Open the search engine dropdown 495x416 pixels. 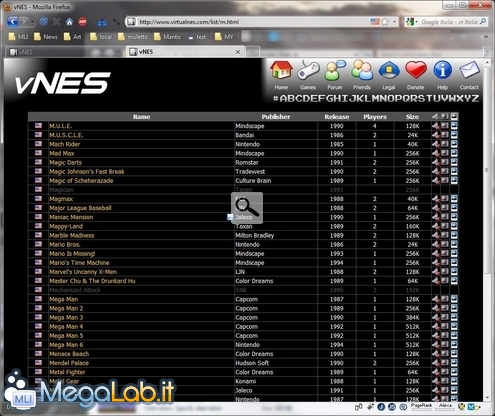[412, 22]
